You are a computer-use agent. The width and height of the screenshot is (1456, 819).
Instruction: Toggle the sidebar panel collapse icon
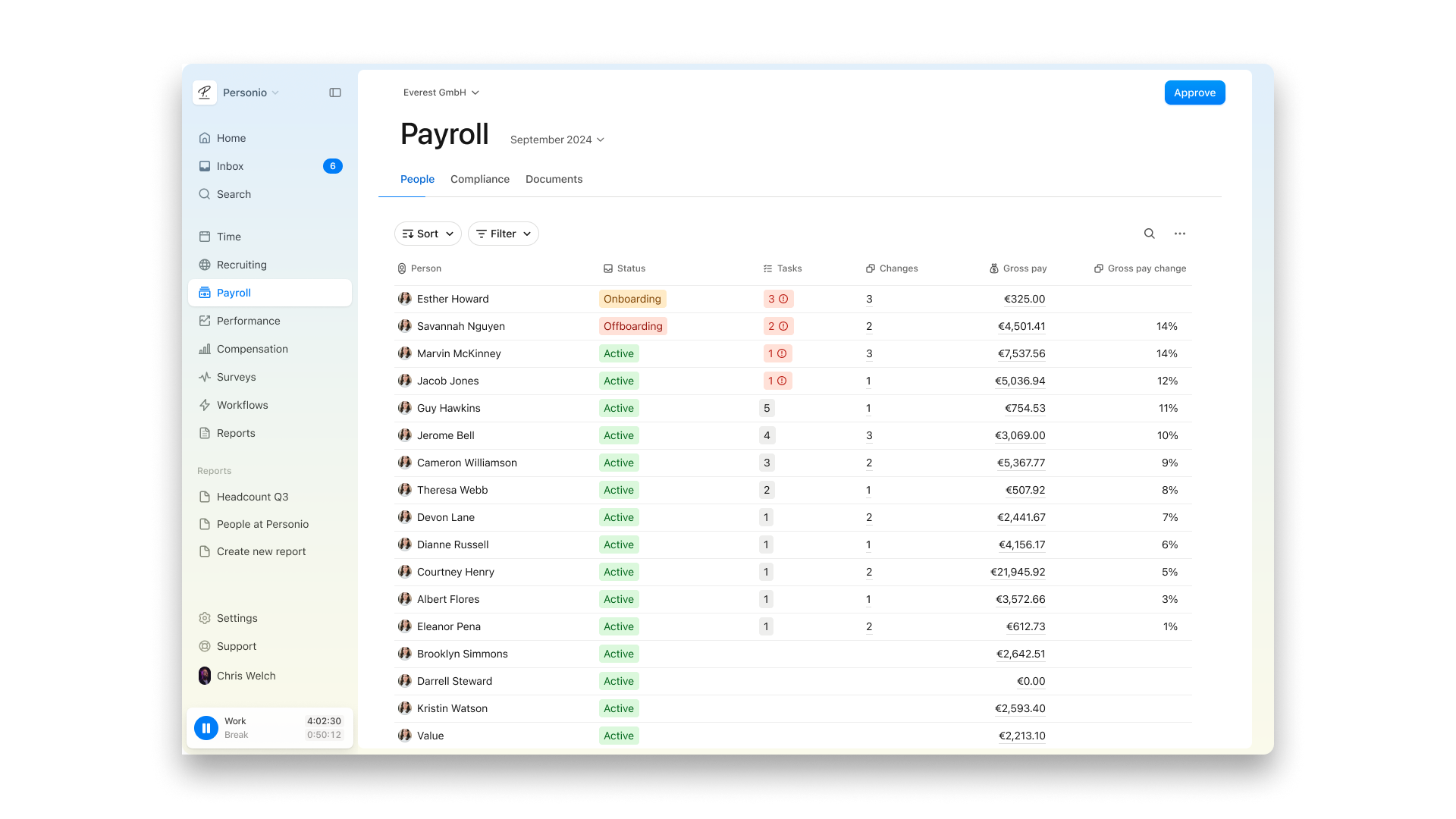[x=336, y=92]
